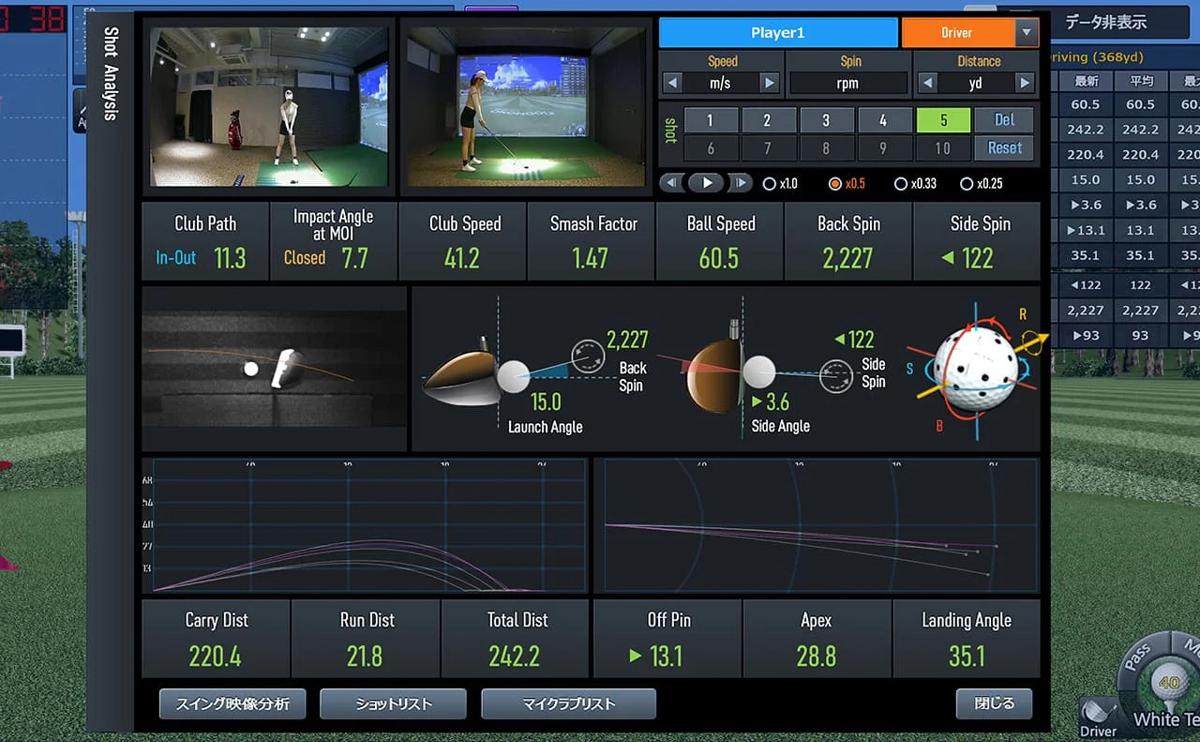
Task: Click the play button under shot selector
Action: tap(706, 183)
